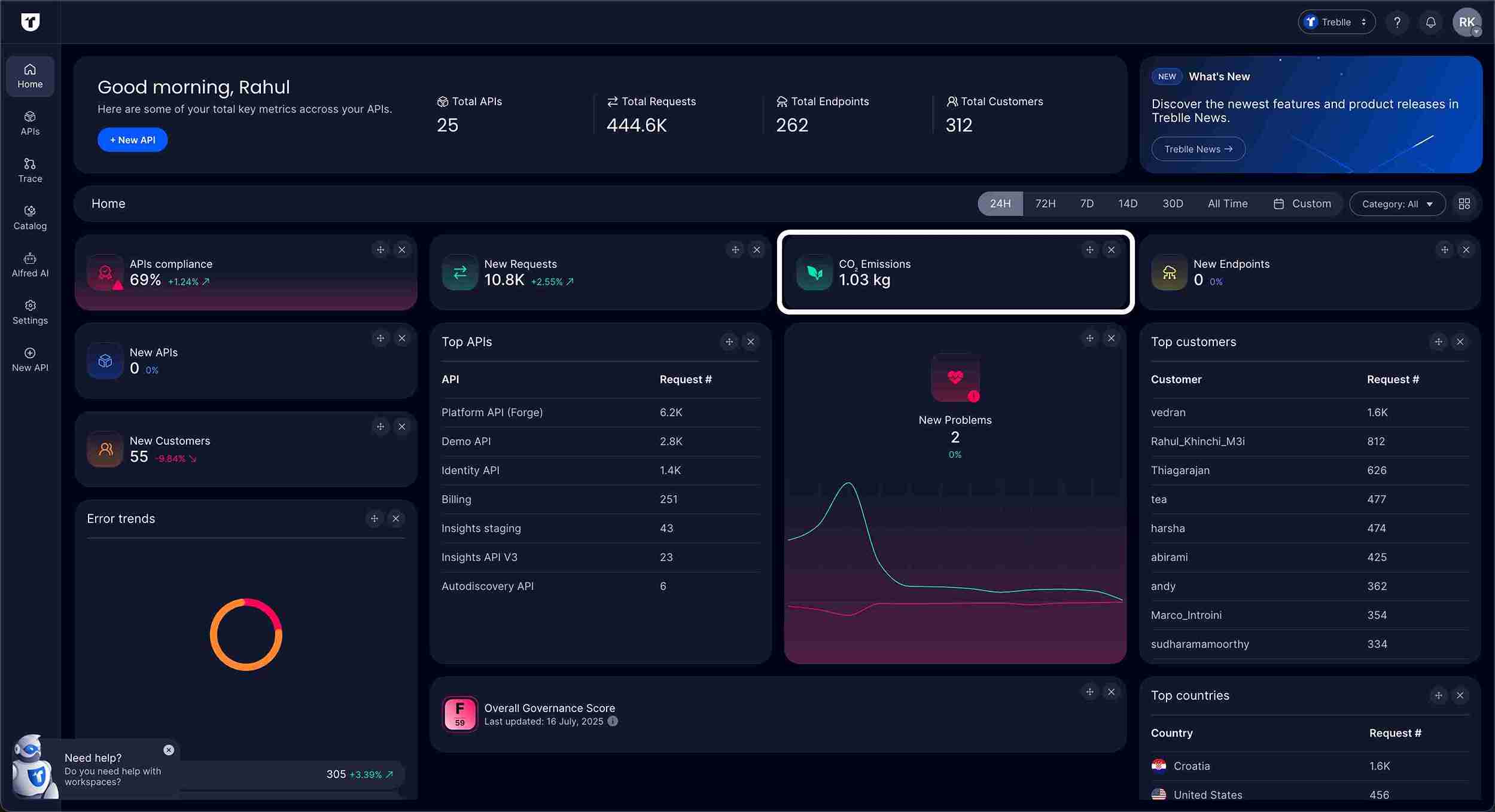Screen dimensions: 1495x812
Task: Click the notifications bell icon
Action: point(1430,22)
